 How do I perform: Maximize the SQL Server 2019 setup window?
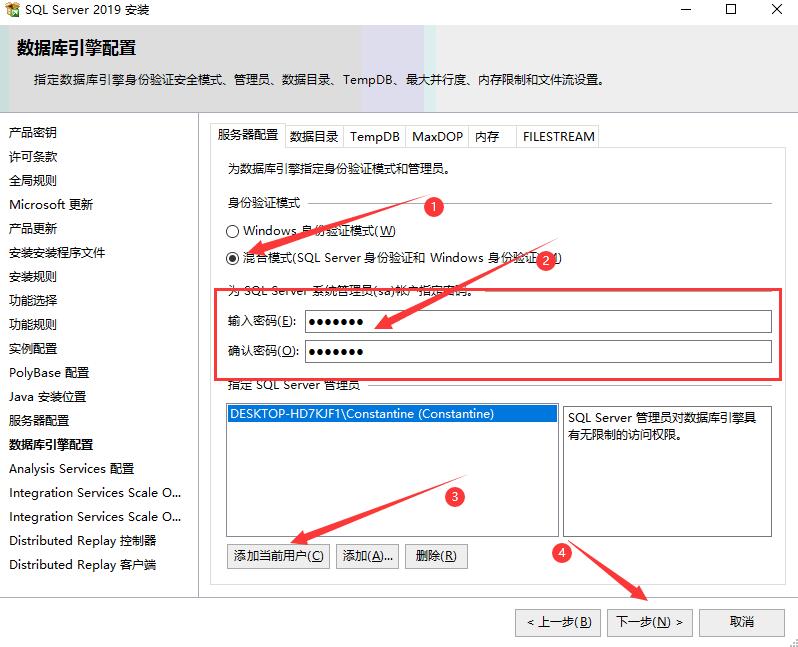coord(731,9)
